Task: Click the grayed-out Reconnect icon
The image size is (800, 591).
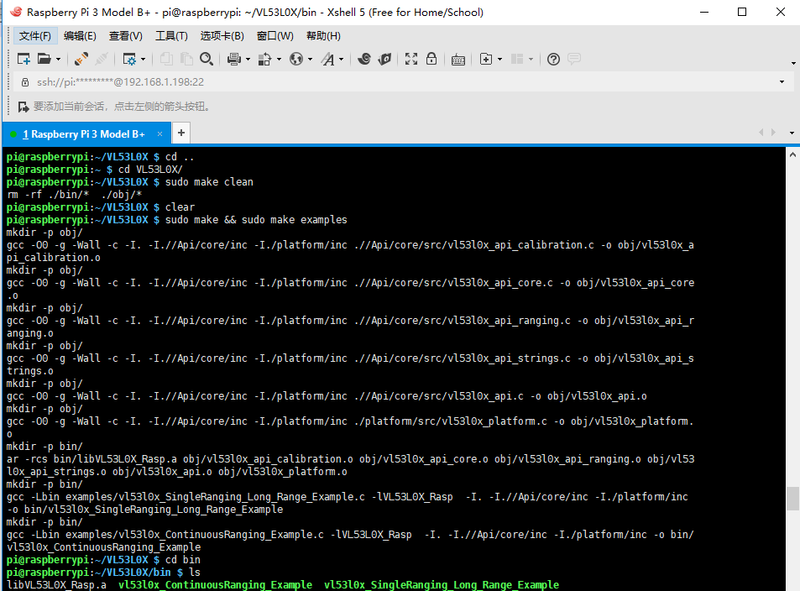Action: (102, 59)
